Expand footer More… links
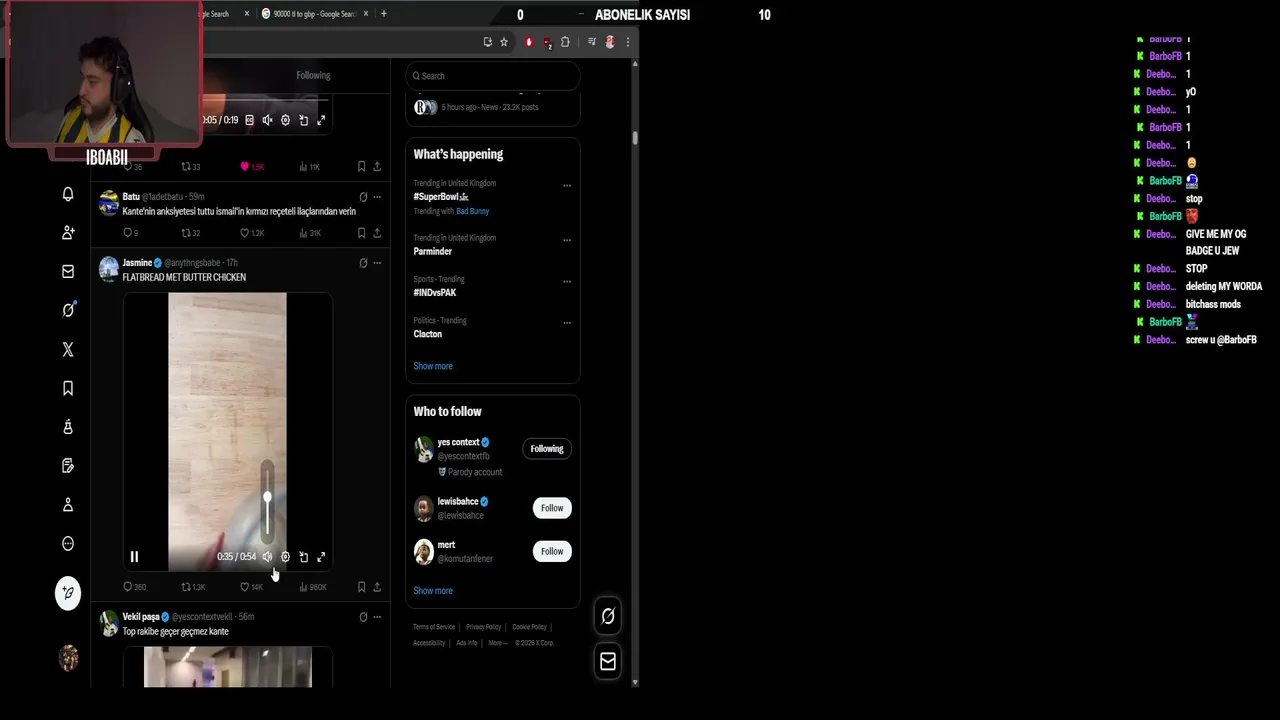The image size is (1280, 720). click(x=496, y=643)
